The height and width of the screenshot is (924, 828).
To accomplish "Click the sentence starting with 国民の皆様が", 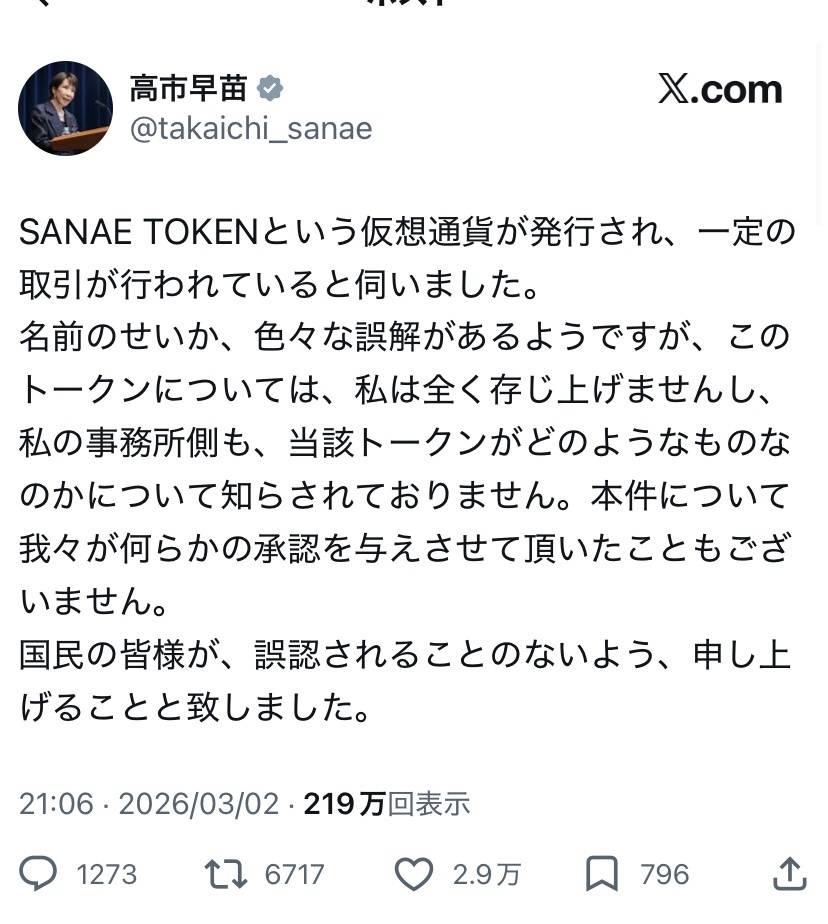I will (405, 655).
